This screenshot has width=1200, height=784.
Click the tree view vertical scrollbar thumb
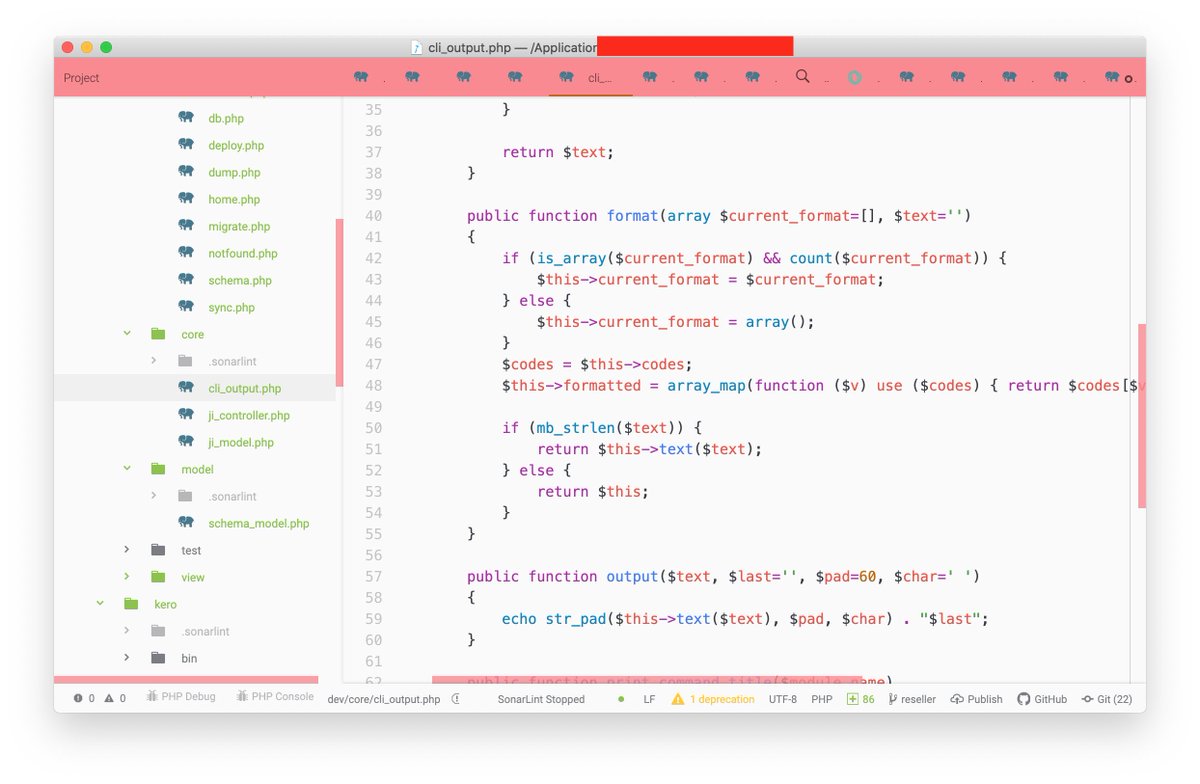[339, 303]
